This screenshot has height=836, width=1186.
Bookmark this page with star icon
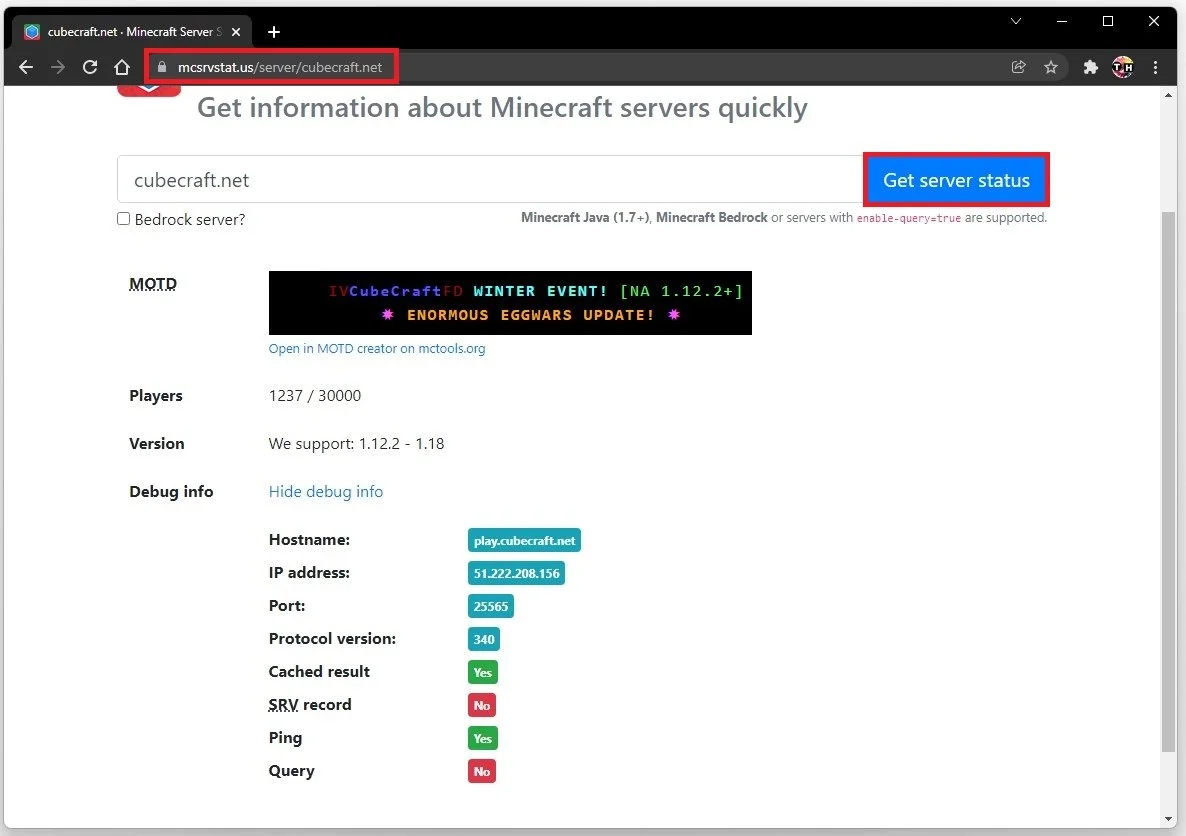point(1051,67)
